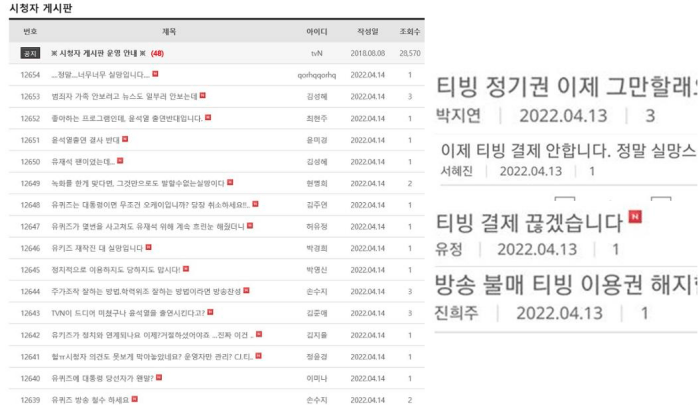Click the N badge beside post 12651 title
Screen dimensions: 700x405
125,139
